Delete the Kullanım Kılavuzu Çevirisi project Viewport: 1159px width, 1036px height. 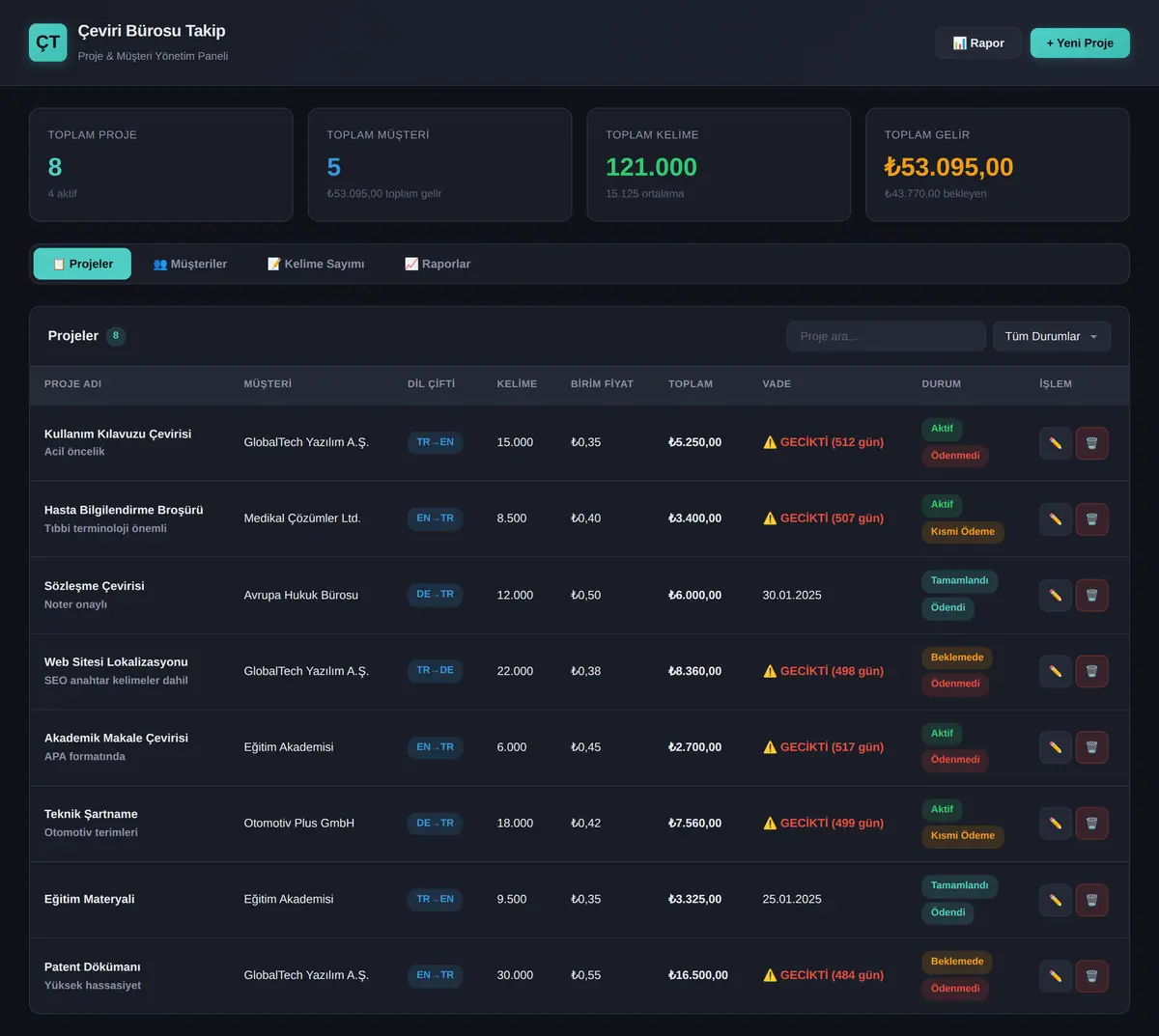[1092, 443]
